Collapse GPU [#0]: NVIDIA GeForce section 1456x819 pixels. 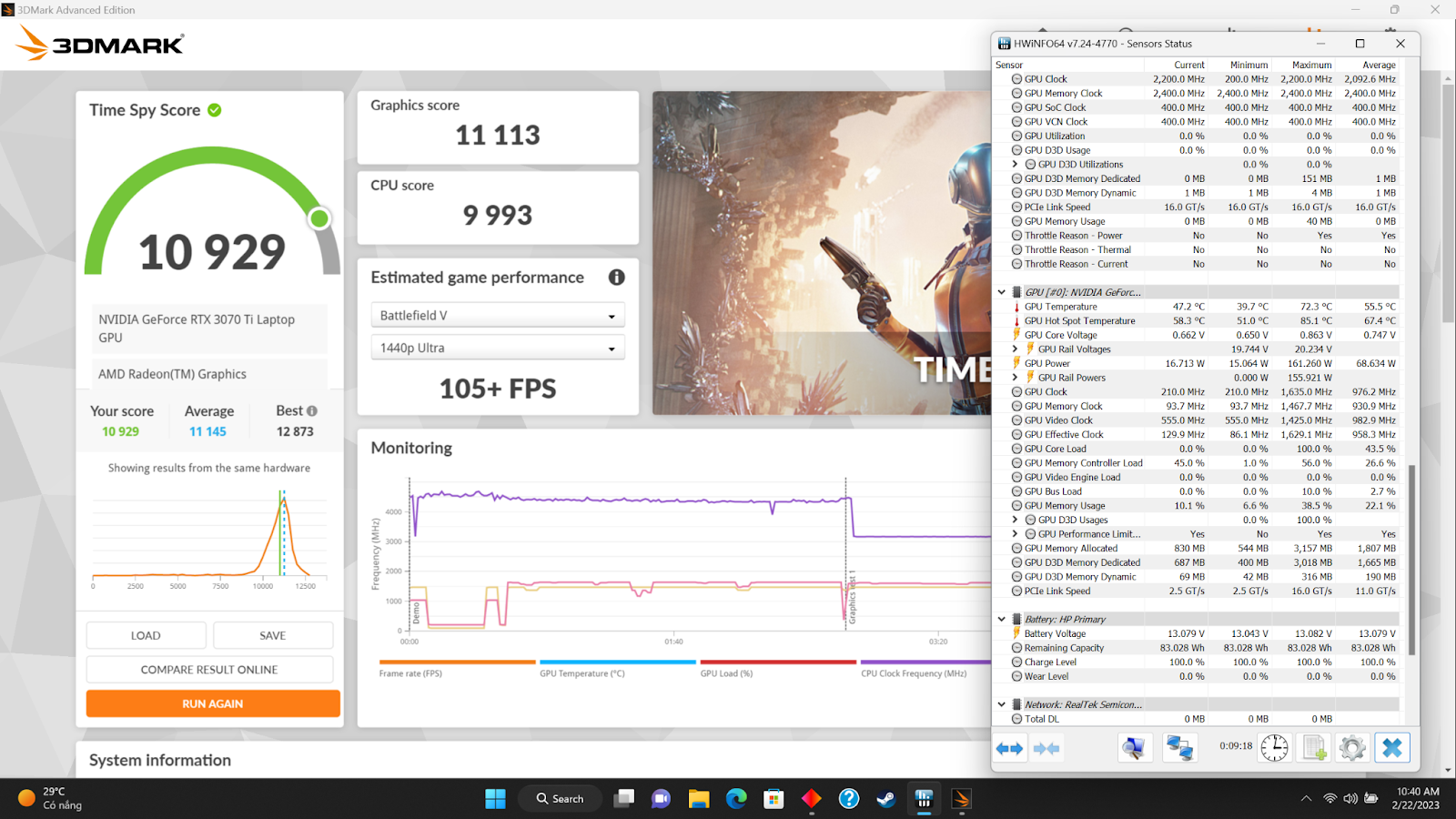(x=1002, y=292)
